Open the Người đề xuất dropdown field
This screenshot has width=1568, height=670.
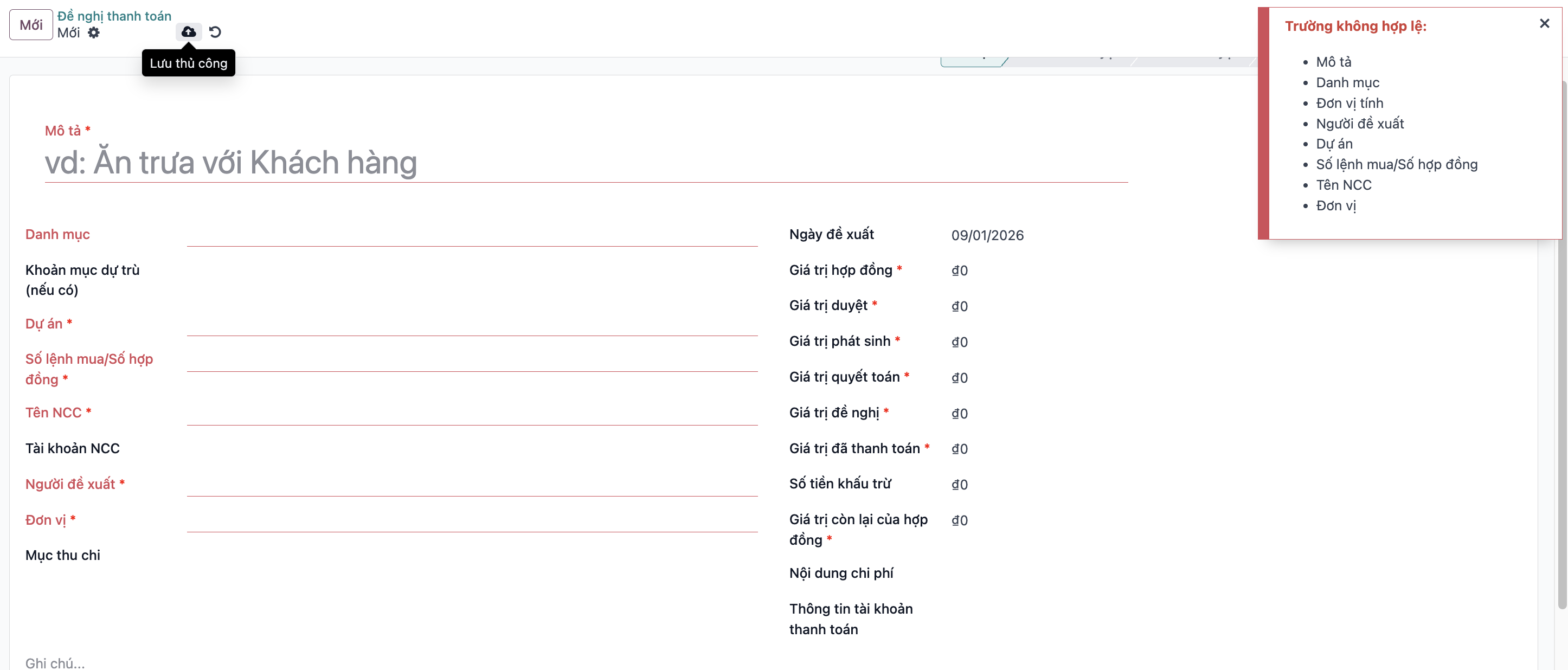pyautogui.click(x=472, y=485)
